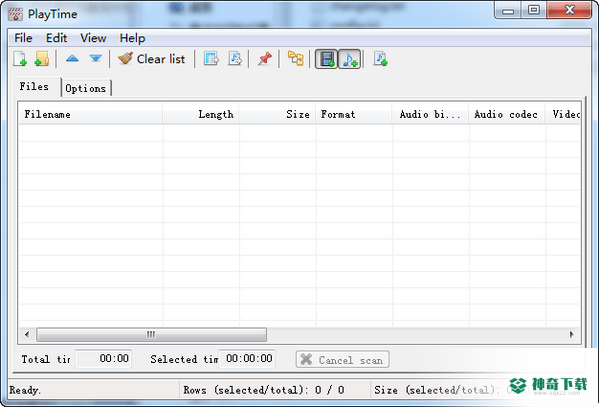Click the scrollbar right arrow
This screenshot has height=407, width=599.
[x=571, y=334]
